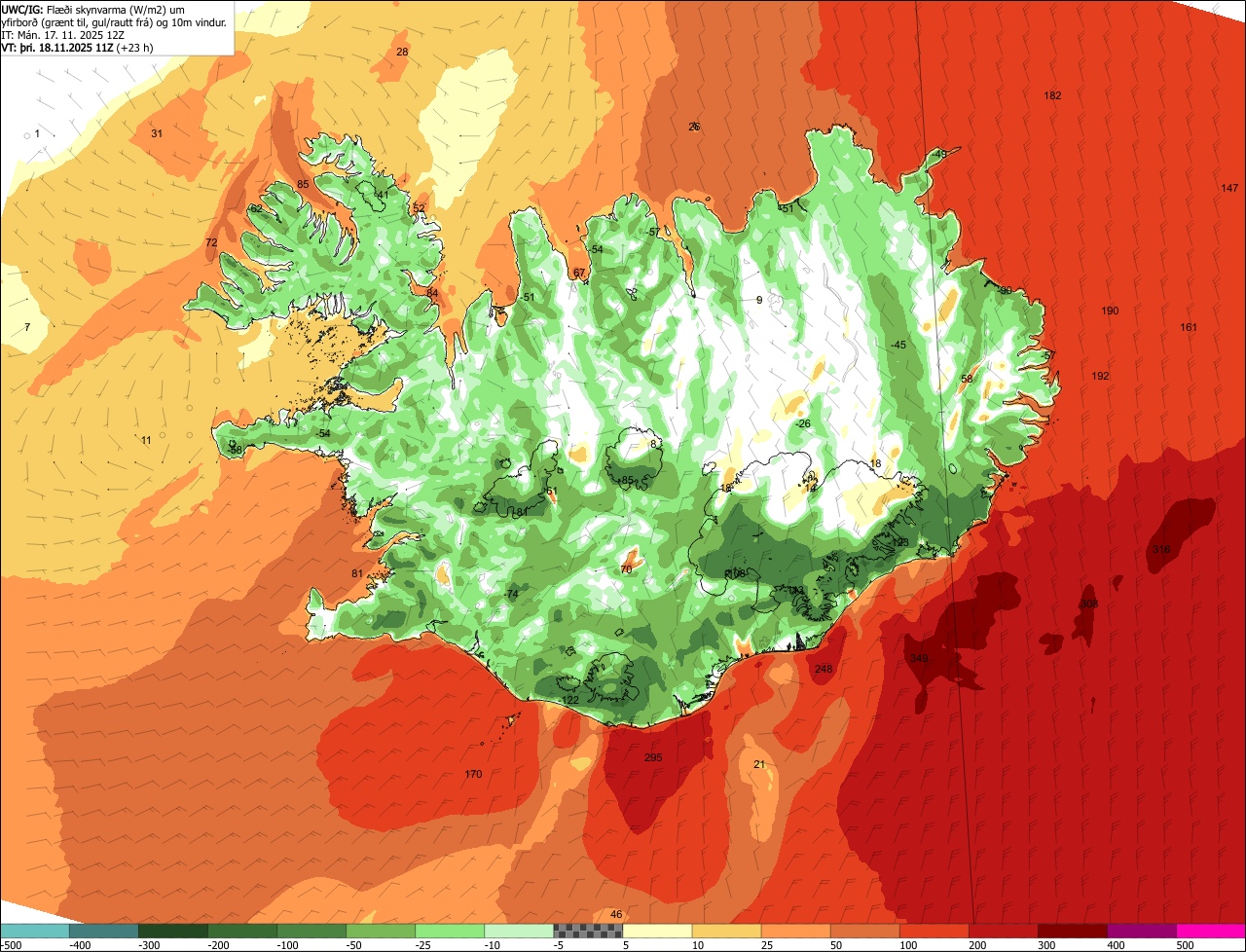1246x952 pixels.
Task: Pick the orange 50 to 100 legend swatch
Action: (864, 931)
